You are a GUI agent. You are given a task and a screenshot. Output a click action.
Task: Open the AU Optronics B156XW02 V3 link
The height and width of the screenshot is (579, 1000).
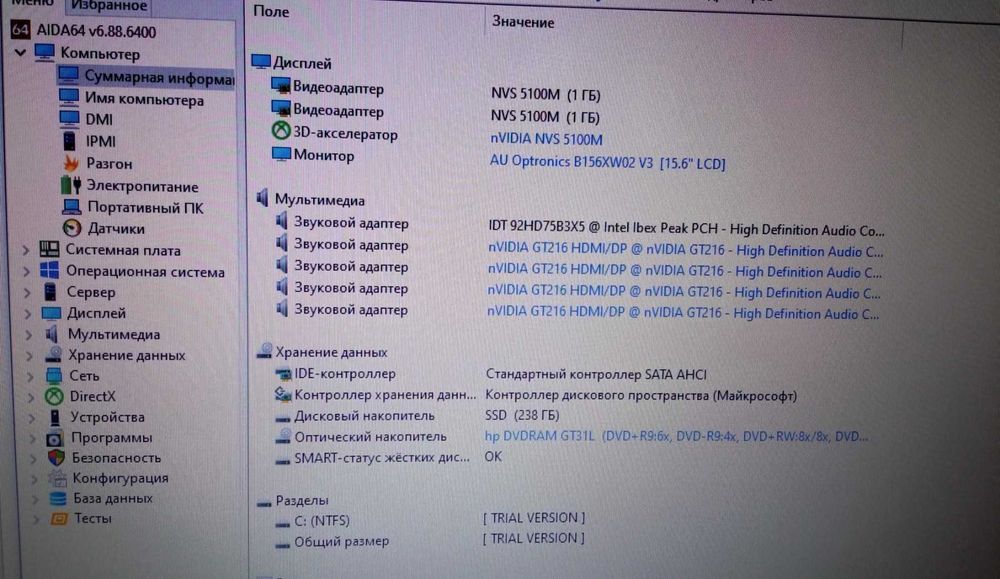click(x=607, y=163)
